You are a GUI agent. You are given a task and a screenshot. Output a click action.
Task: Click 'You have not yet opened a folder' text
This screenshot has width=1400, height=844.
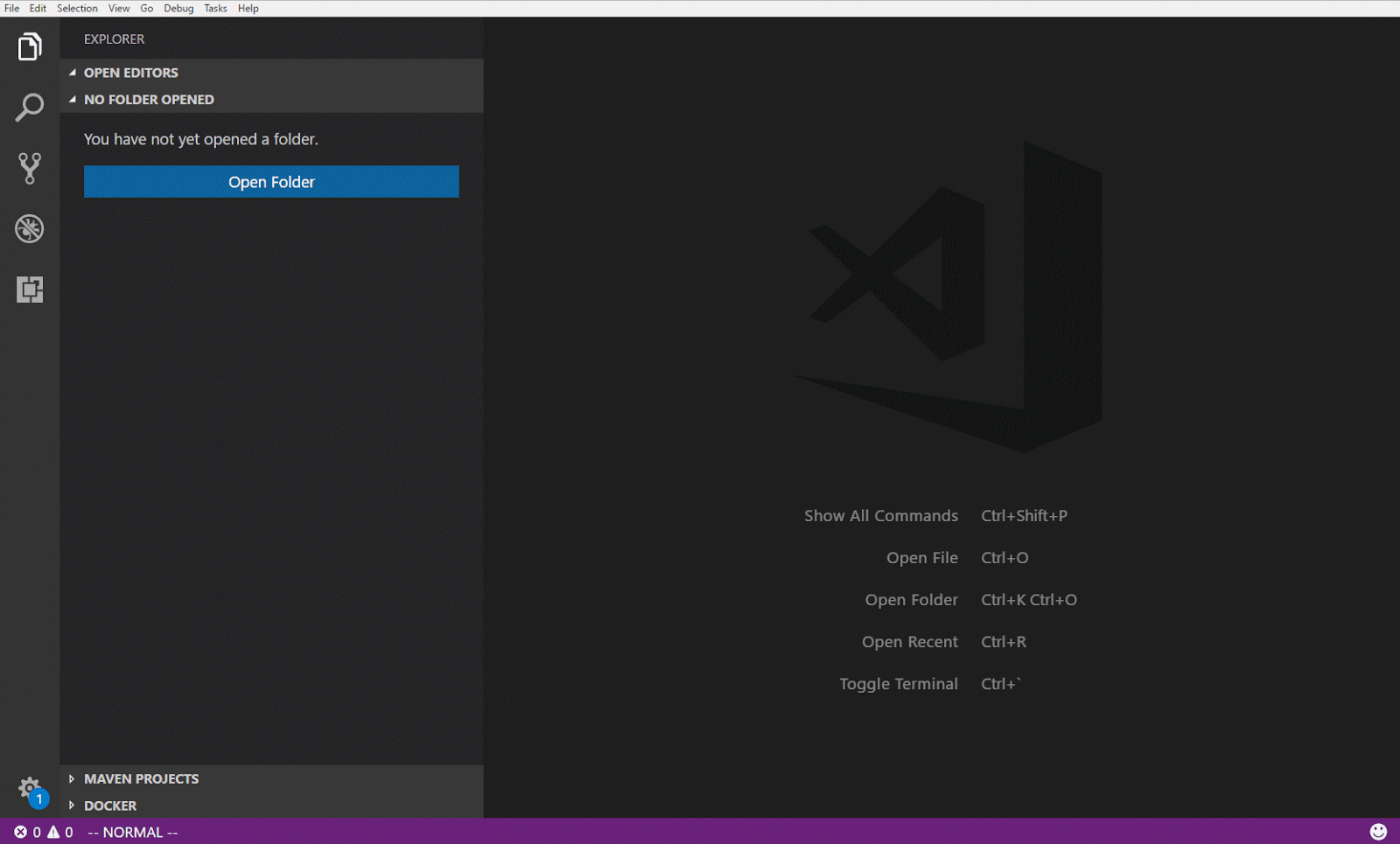[x=201, y=139]
